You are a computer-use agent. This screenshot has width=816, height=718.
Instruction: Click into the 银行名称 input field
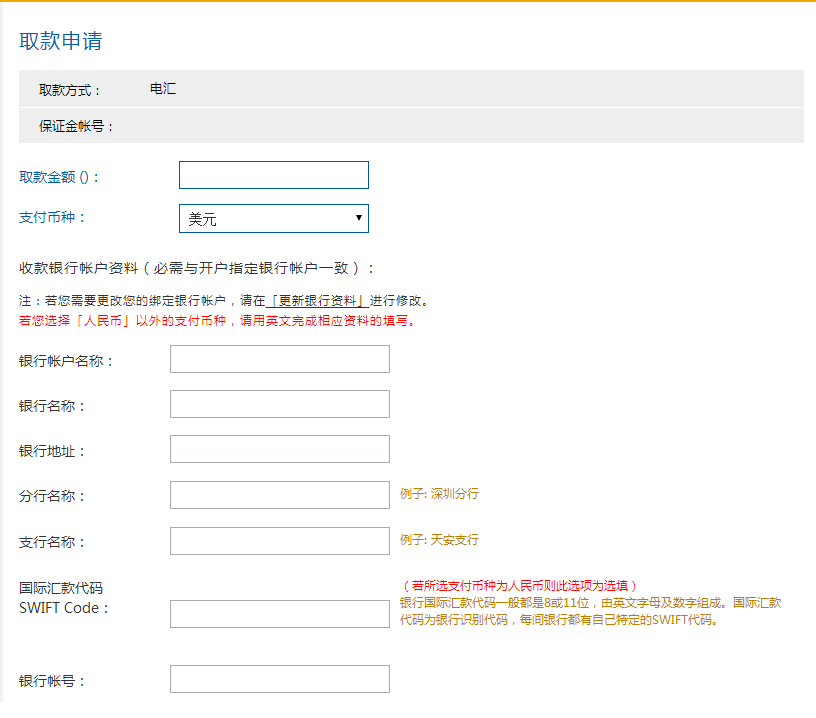pos(279,404)
